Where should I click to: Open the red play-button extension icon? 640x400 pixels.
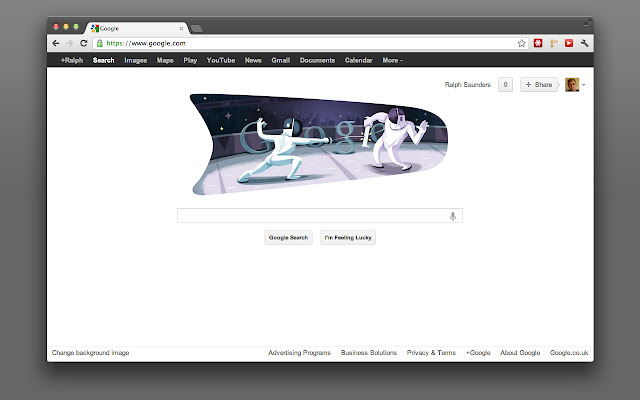569,43
